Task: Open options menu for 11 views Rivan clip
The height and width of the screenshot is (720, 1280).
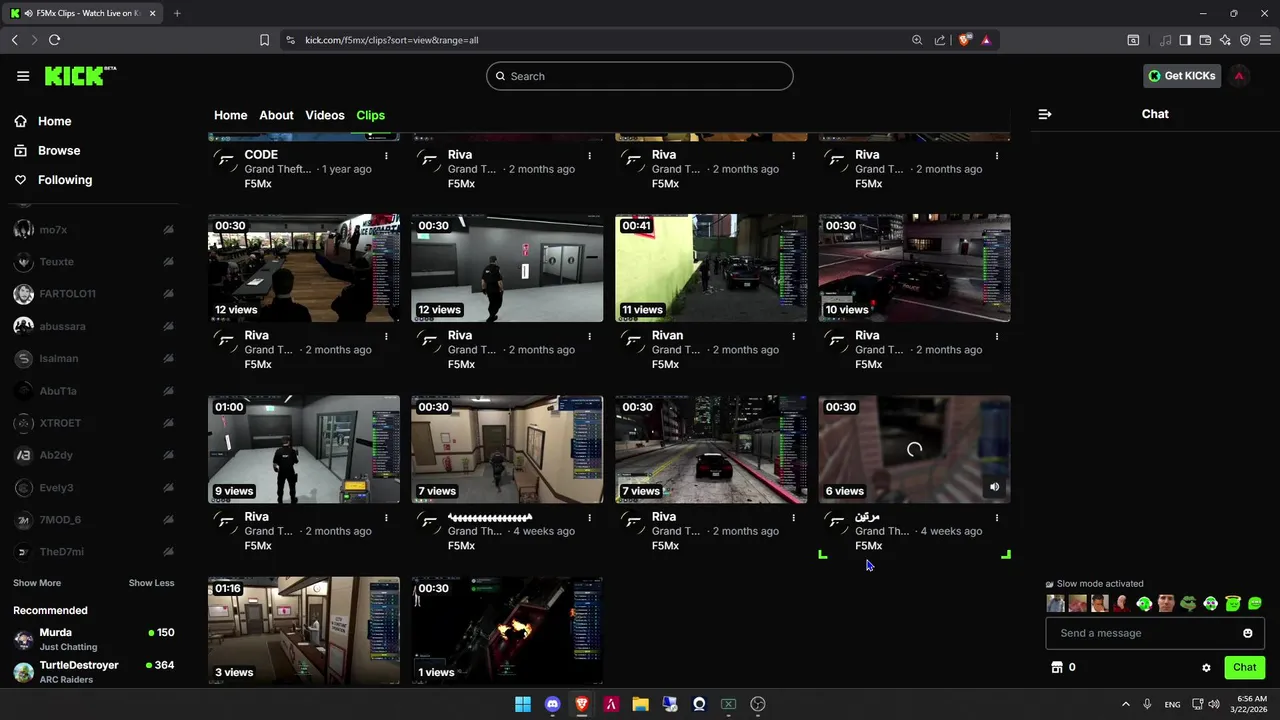Action: click(794, 337)
